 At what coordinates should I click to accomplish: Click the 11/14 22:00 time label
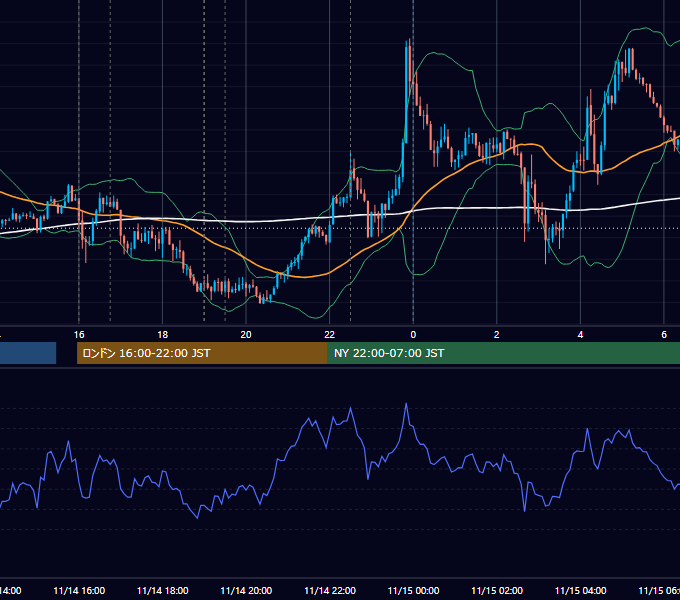pyautogui.click(x=330, y=590)
